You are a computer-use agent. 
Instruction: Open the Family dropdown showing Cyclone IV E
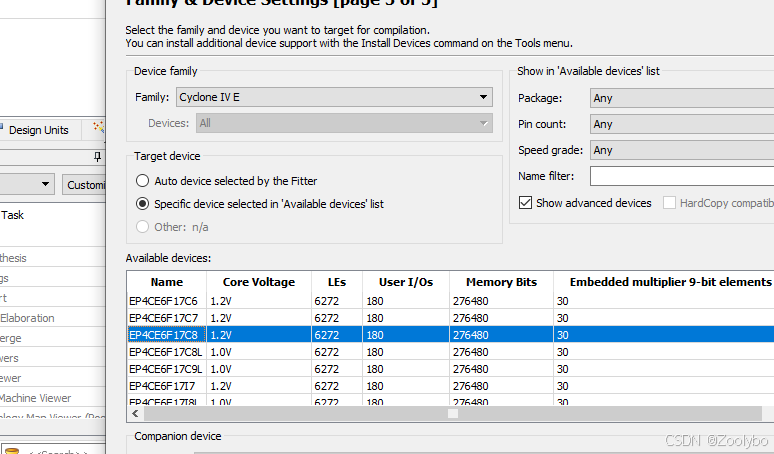334,97
